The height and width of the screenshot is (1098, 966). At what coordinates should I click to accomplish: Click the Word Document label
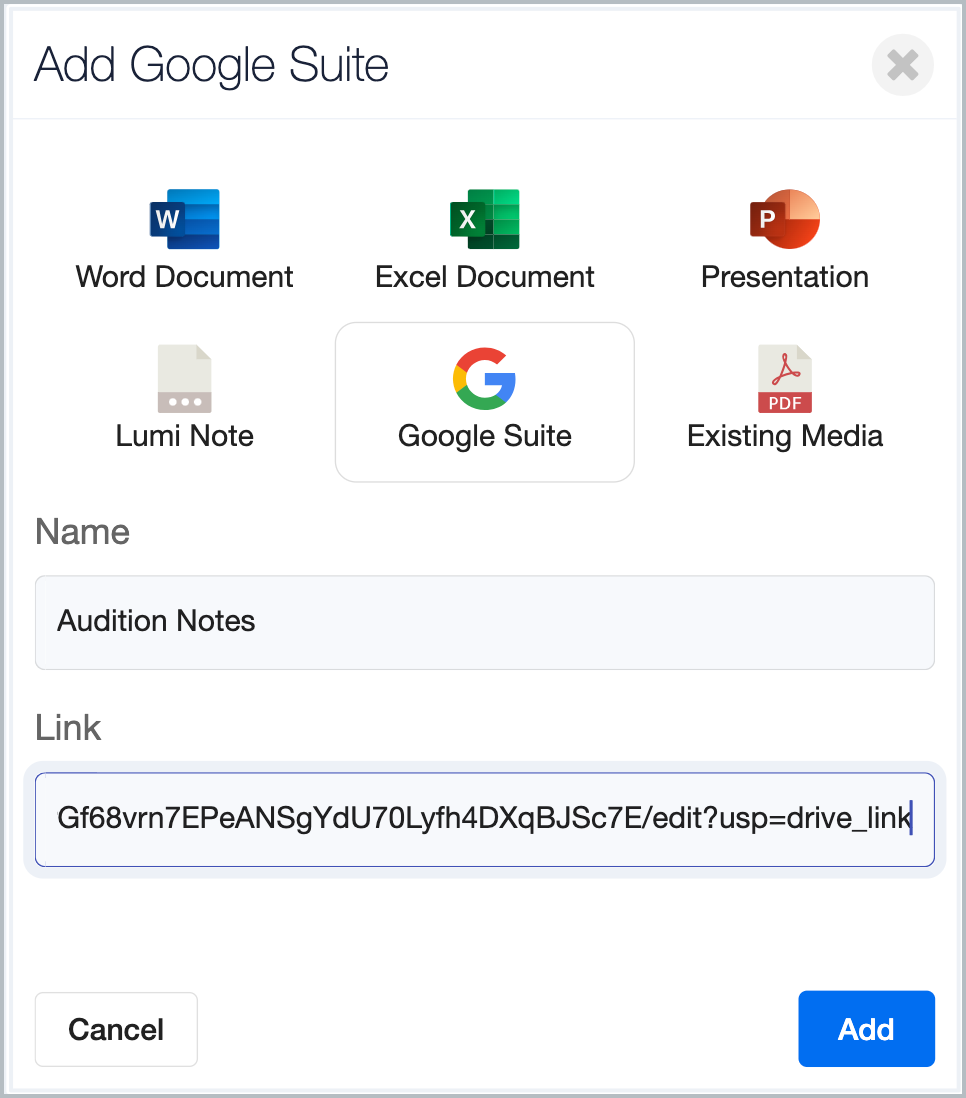click(184, 277)
